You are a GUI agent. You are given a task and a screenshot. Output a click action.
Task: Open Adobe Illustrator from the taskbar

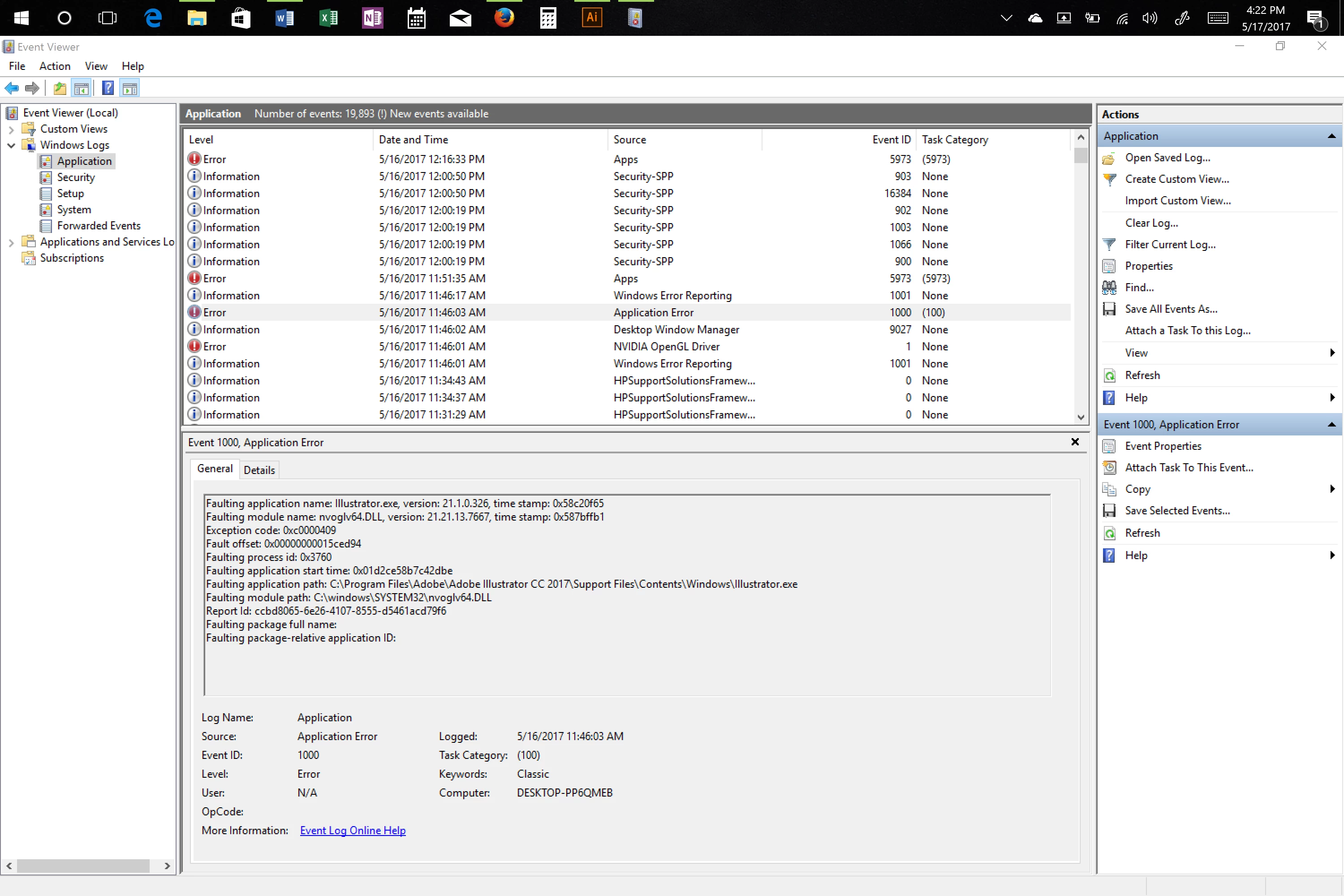click(x=591, y=18)
